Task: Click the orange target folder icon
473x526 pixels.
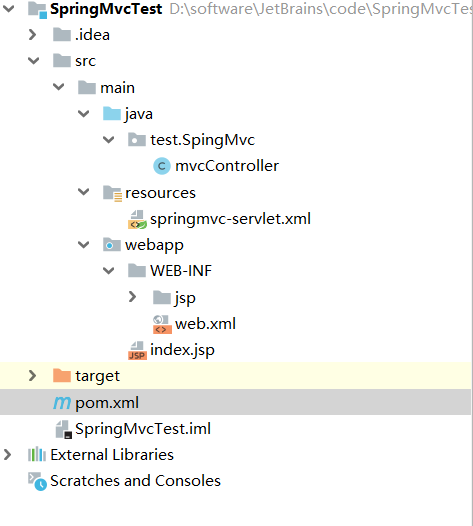Action: click(62, 376)
